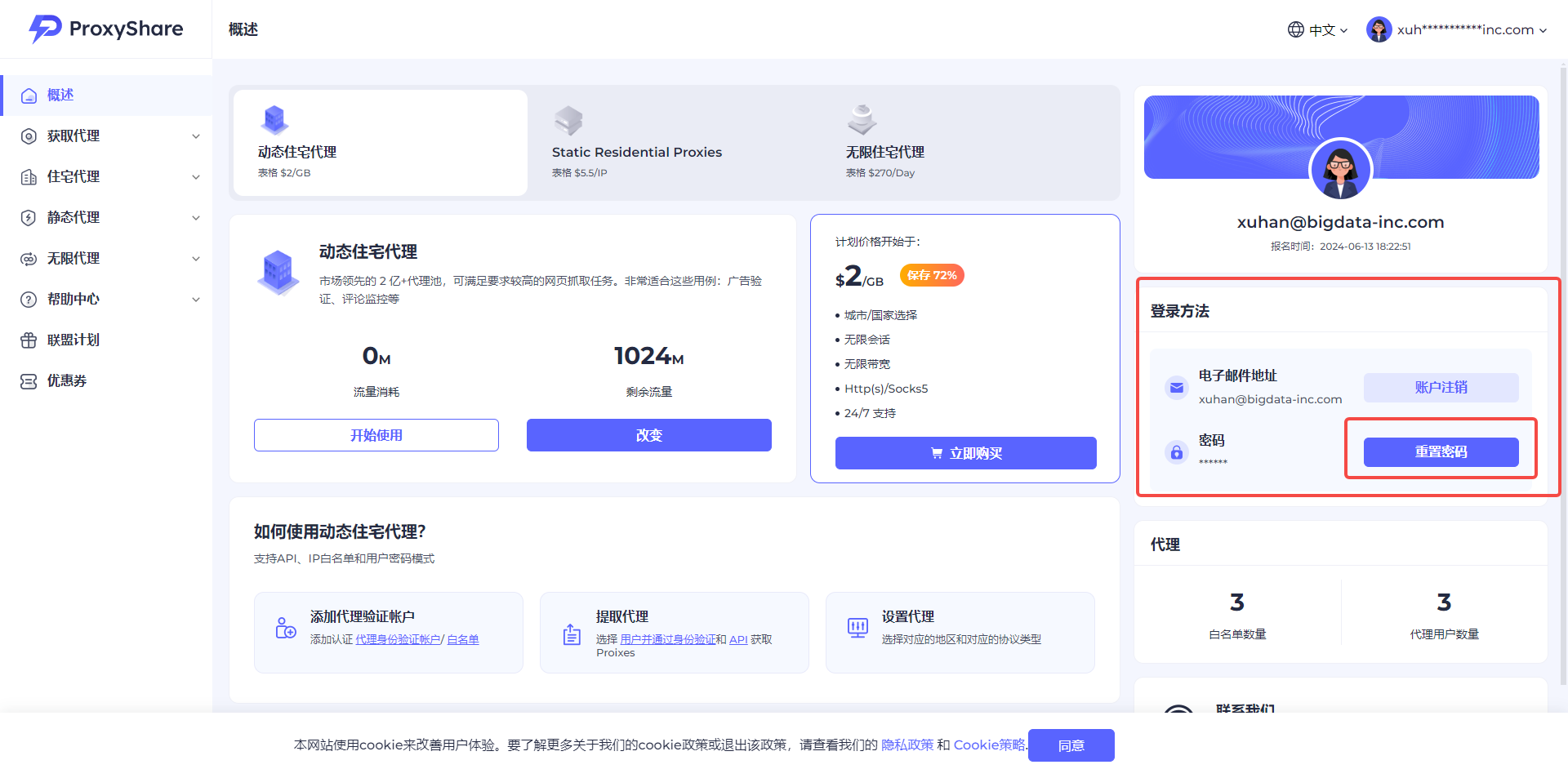Click the home icon beside 概述
Viewport: 1568px width, 778px height.
point(29,96)
